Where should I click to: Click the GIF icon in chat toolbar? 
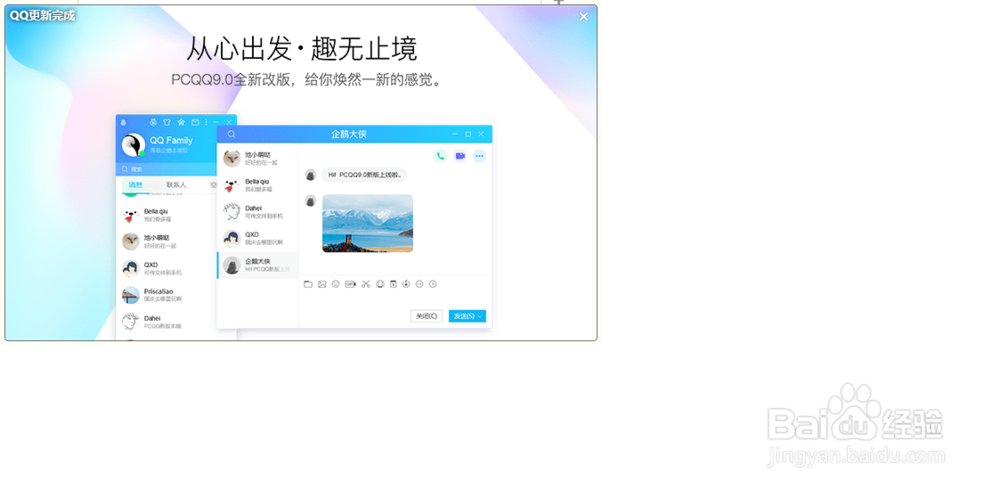pos(350,284)
